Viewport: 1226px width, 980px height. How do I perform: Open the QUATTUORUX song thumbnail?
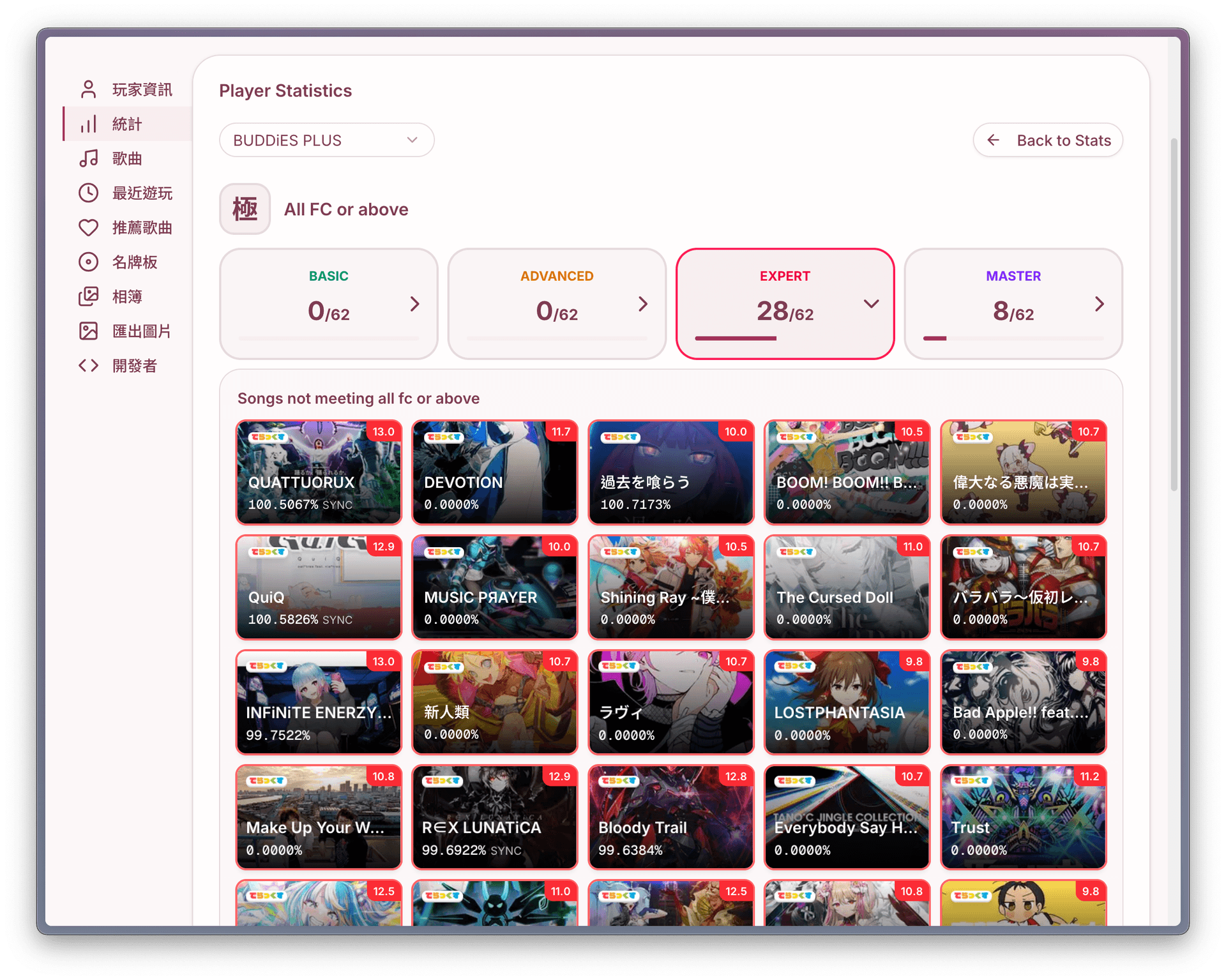point(318,472)
